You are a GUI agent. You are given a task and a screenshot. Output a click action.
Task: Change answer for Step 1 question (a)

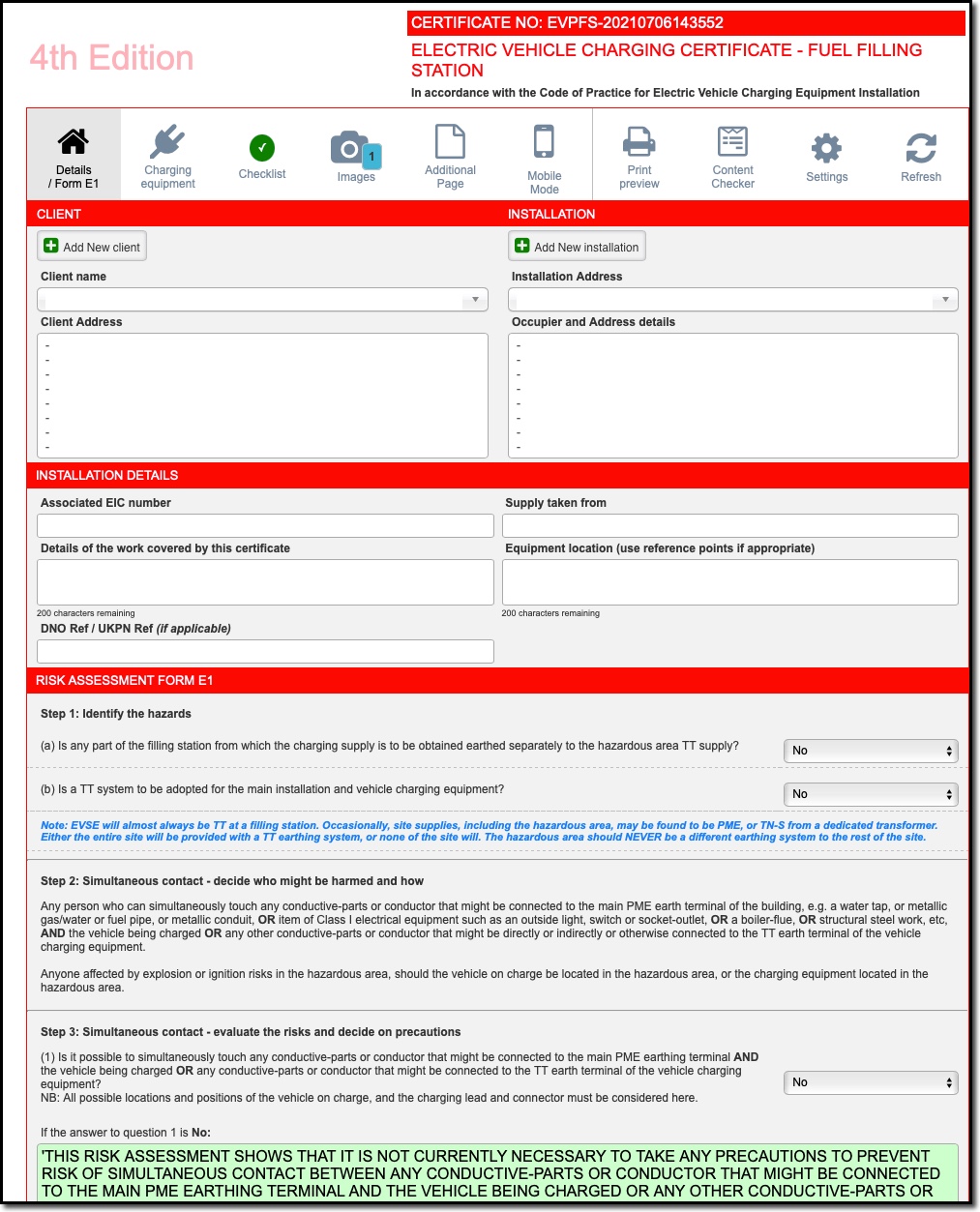tap(870, 750)
